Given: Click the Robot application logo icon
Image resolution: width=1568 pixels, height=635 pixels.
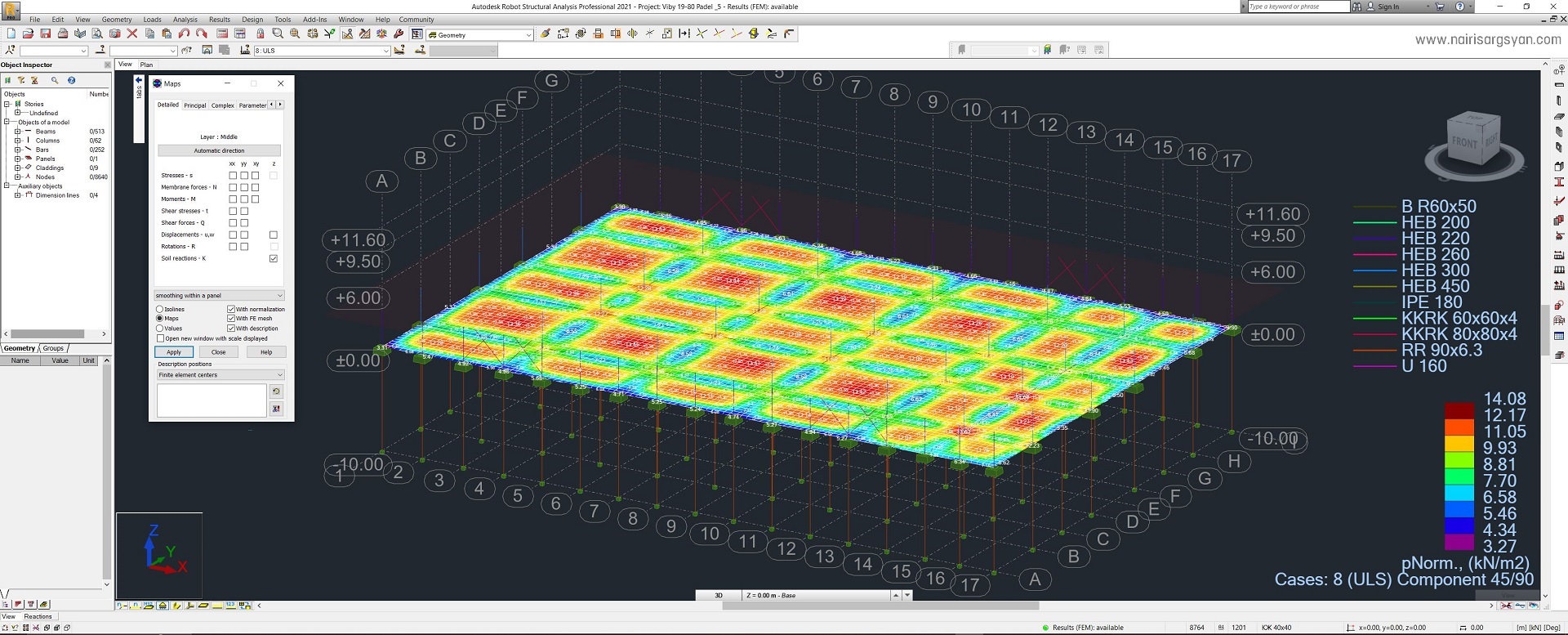Looking at the screenshot, I should pyautogui.click(x=11, y=9).
